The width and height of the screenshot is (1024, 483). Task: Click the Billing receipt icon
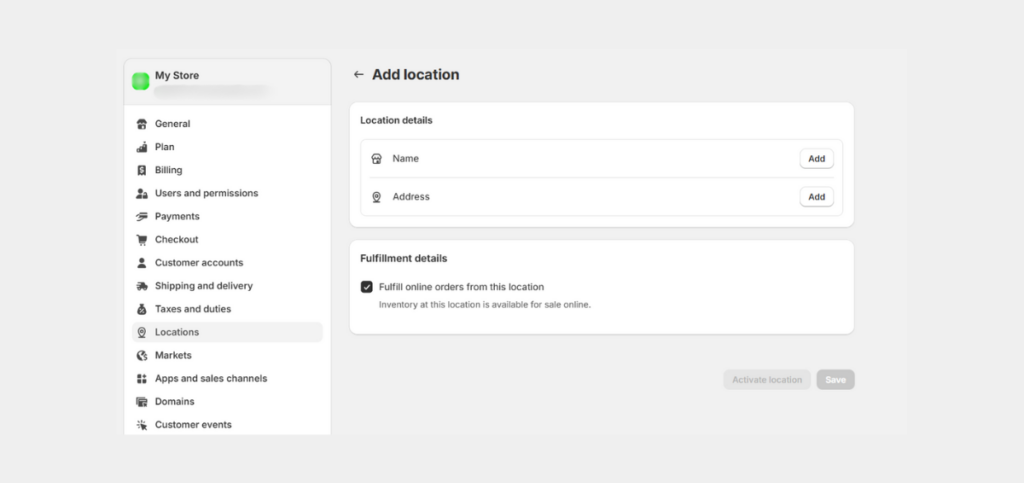pos(142,170)
